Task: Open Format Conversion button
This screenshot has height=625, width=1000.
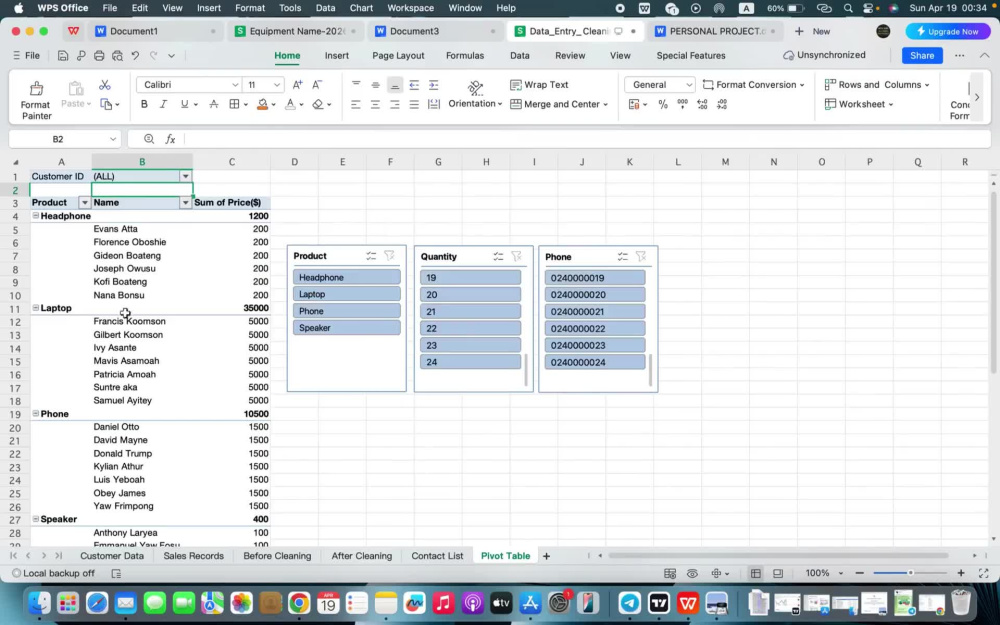Action: (753, 85)
